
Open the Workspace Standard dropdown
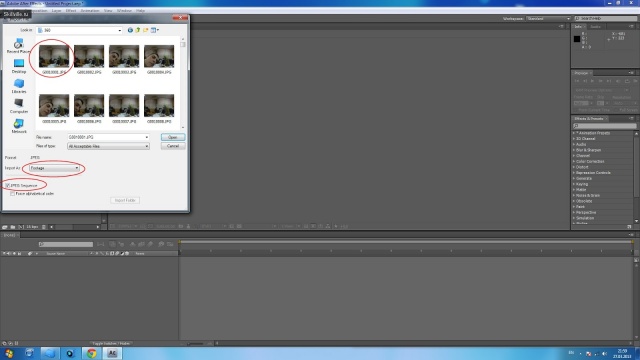click(x=548, y=19)
